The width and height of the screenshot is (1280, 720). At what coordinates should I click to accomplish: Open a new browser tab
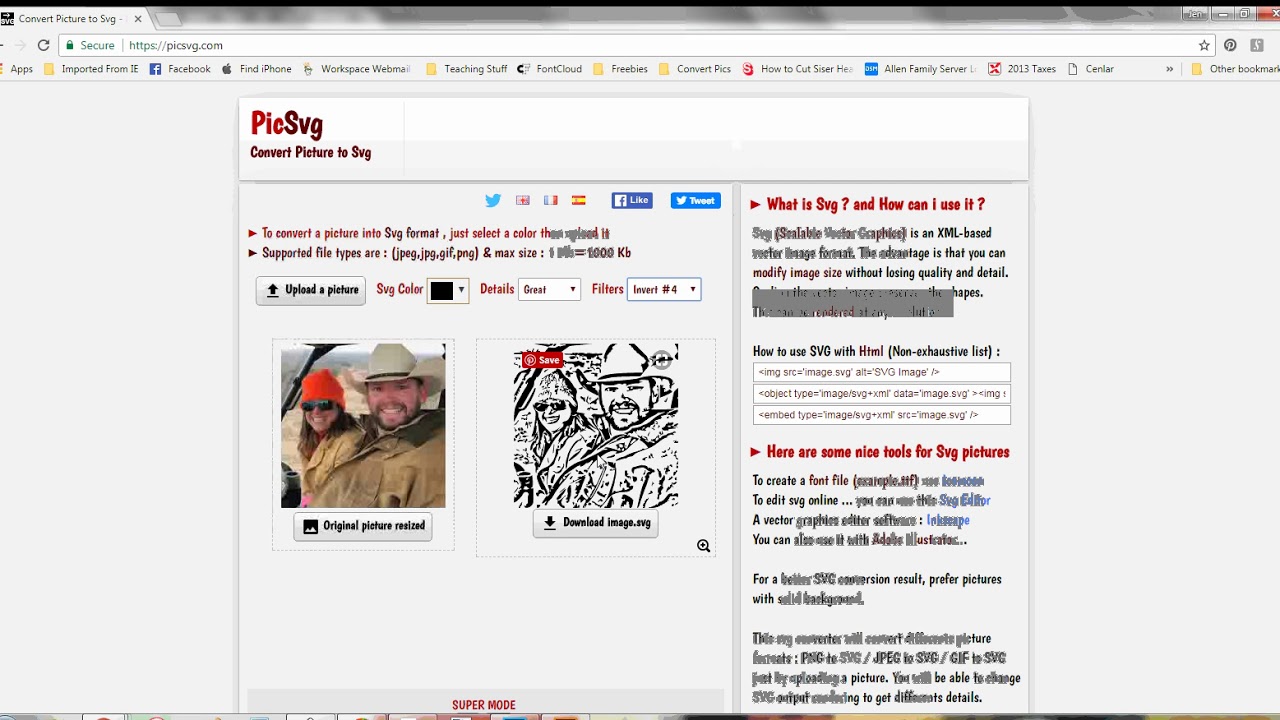coord(169,18)
